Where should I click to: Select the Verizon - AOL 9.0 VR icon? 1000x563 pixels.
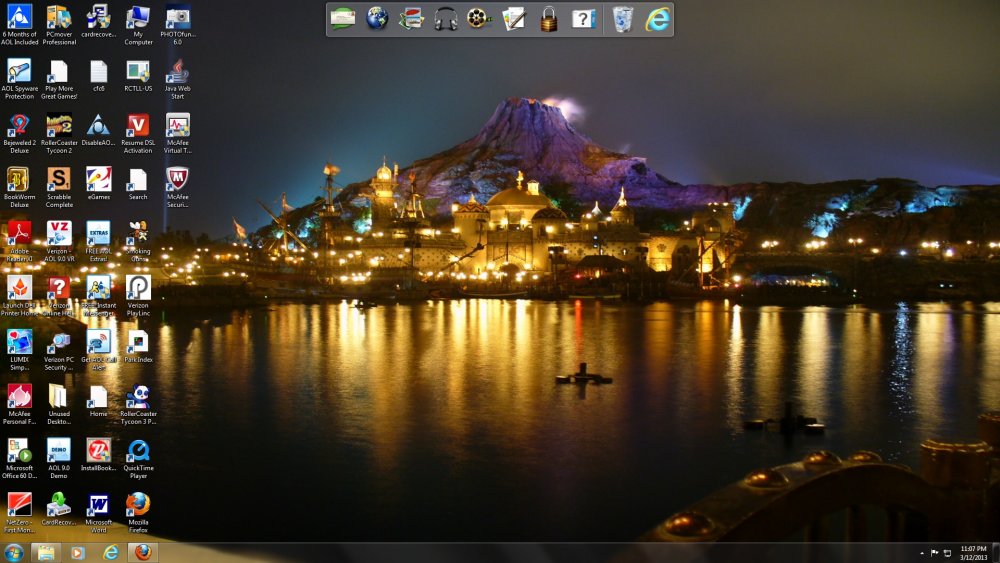(59, 242)
